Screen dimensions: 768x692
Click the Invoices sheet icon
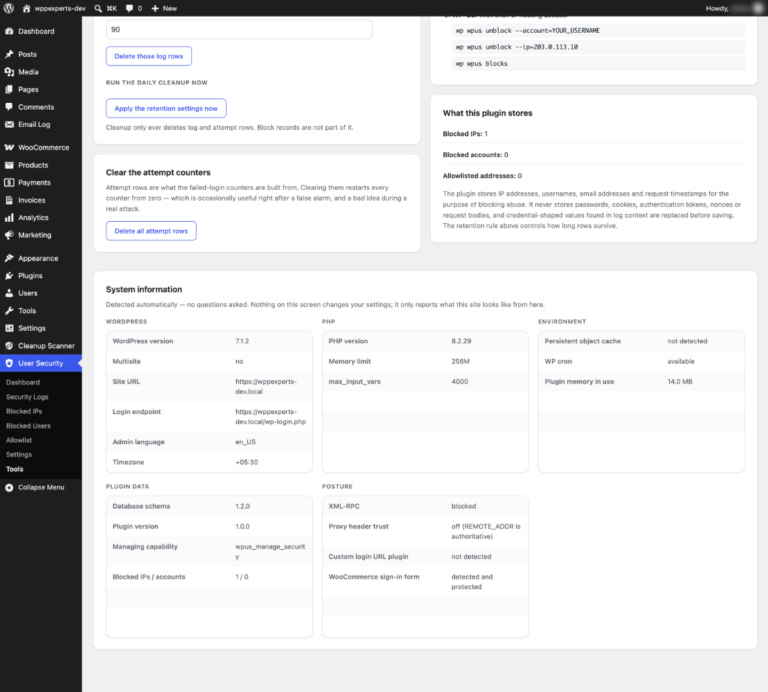click(9, 200)
